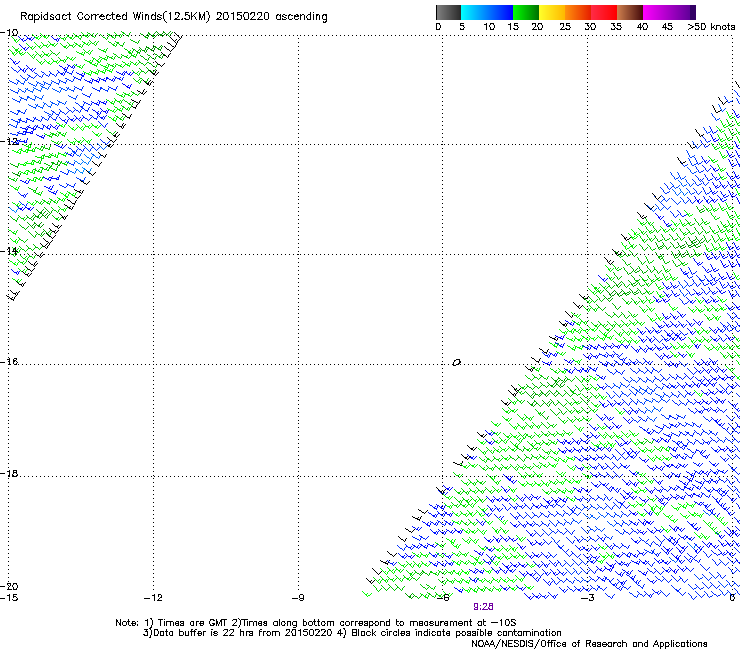Click the '-9' longitude axis label
Screen dimensions: 740x650
[x=298, y=598]
